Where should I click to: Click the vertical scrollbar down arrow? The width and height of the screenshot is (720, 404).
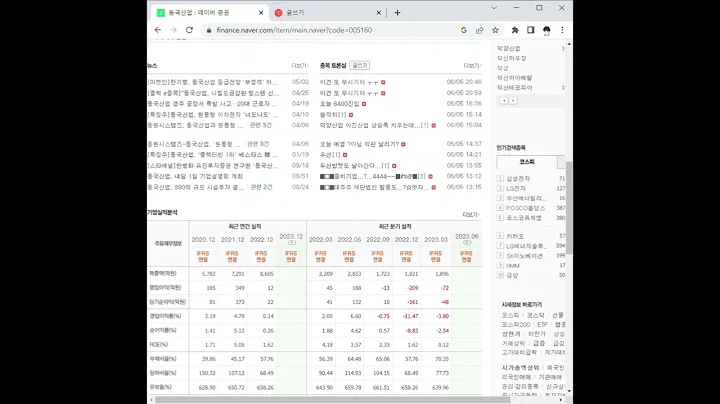click(x=569, y=391)
